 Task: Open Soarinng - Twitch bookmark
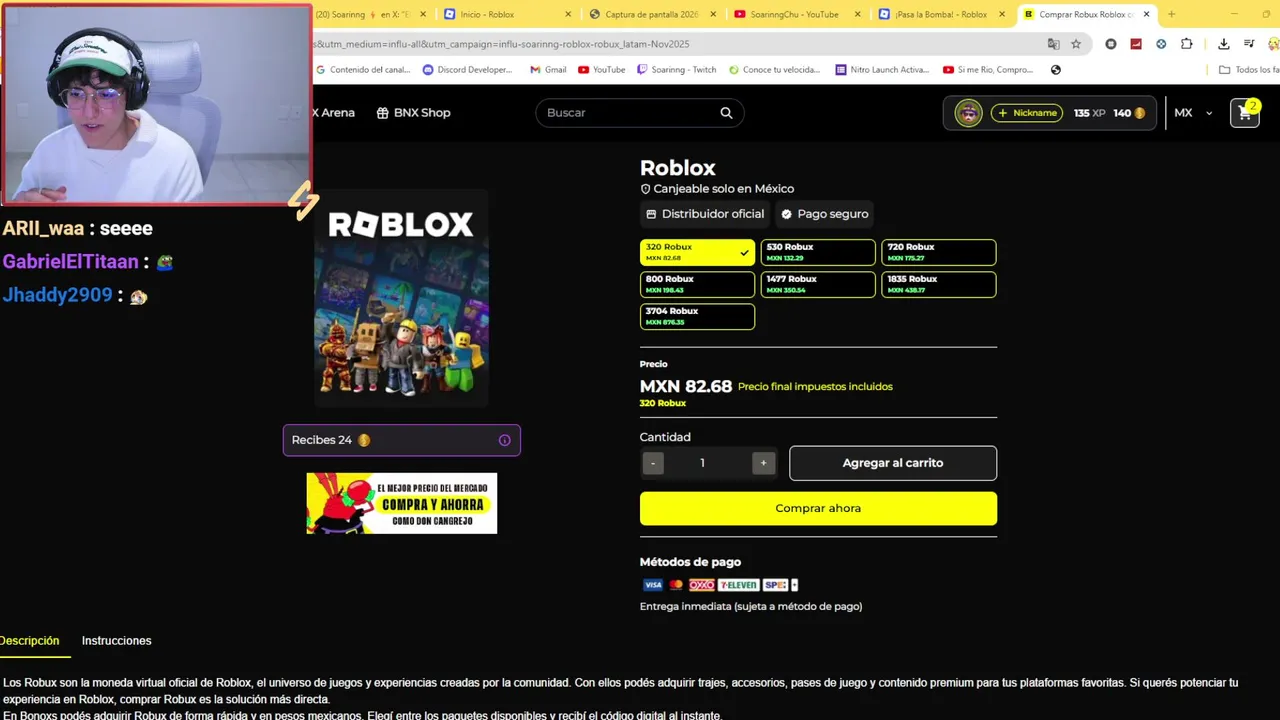[x=677, y=70]
